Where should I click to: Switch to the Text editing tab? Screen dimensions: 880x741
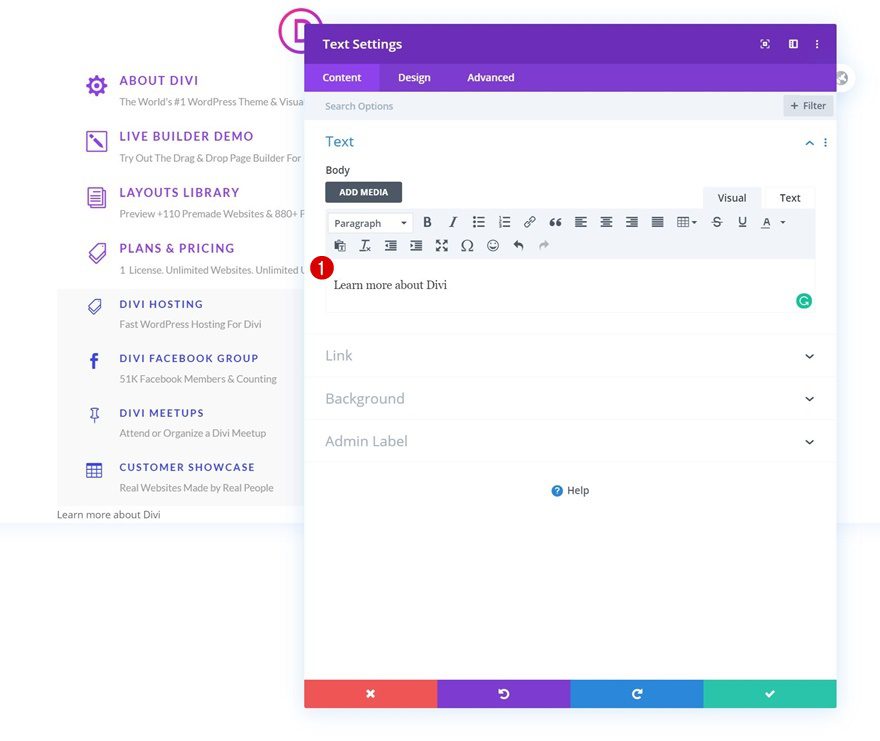789,197
